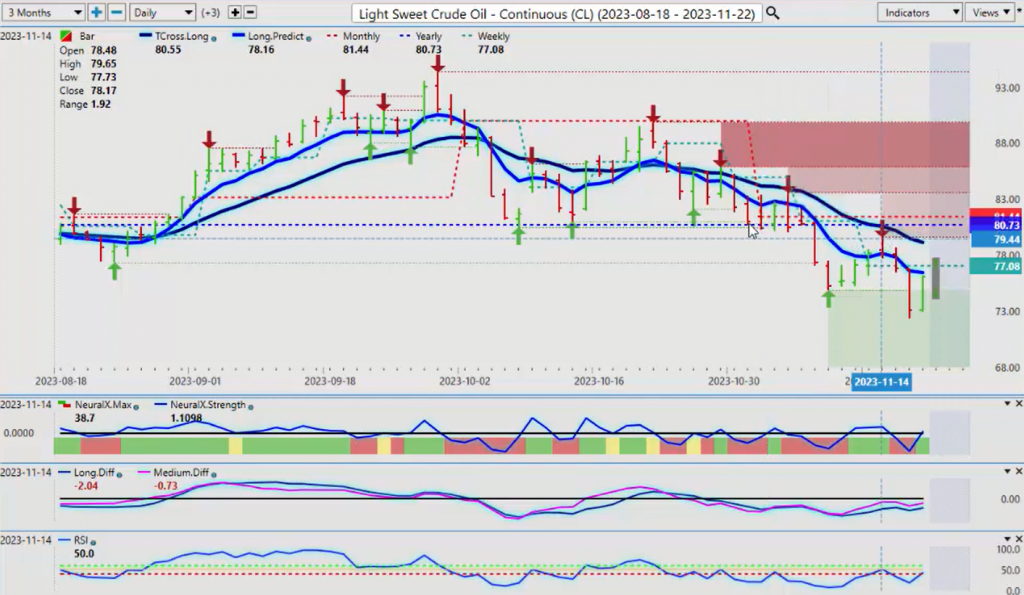
Task: Click the blue minus zoom-out button
Action: (116, 13)
